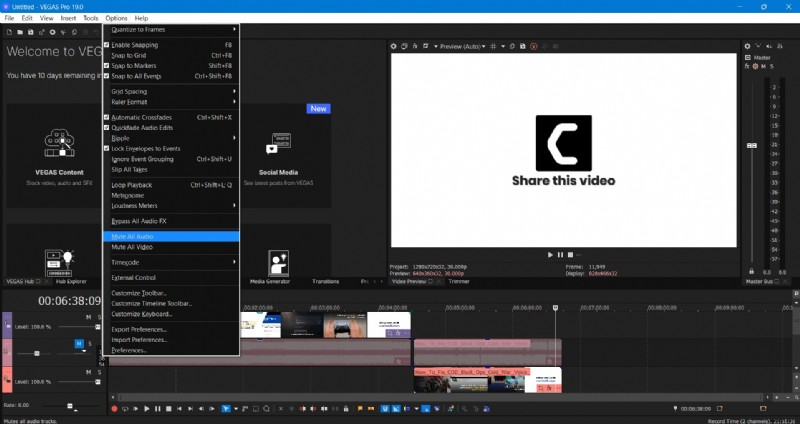Toggle Snap to Grid option
The height and width of the screenshot is (424, 800).
(x=171, y=55)
